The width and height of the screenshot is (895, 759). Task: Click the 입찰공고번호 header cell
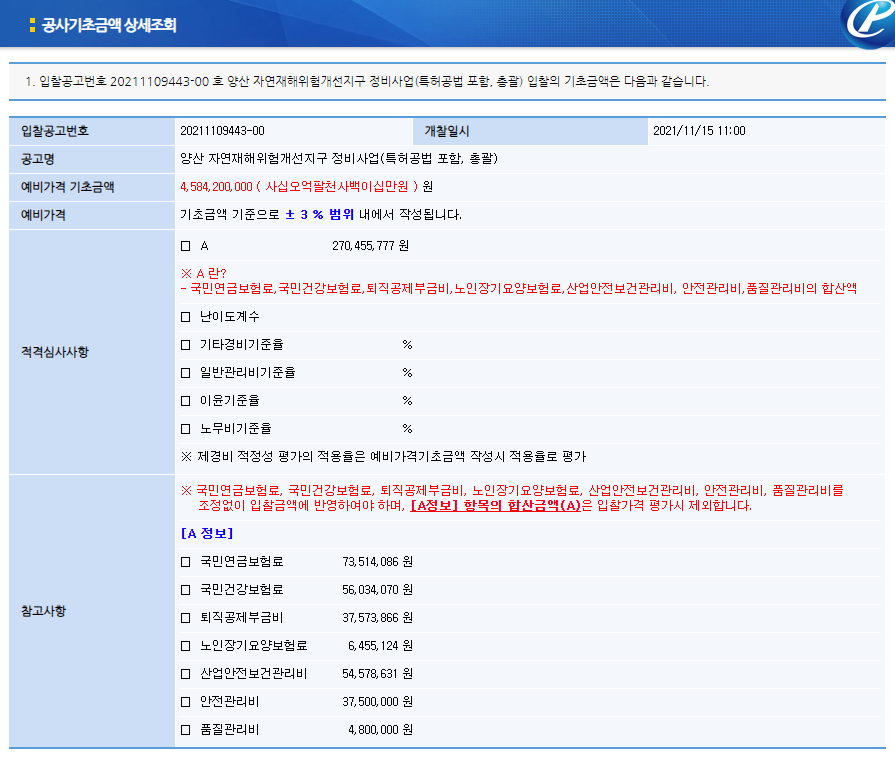pos(92,131)
